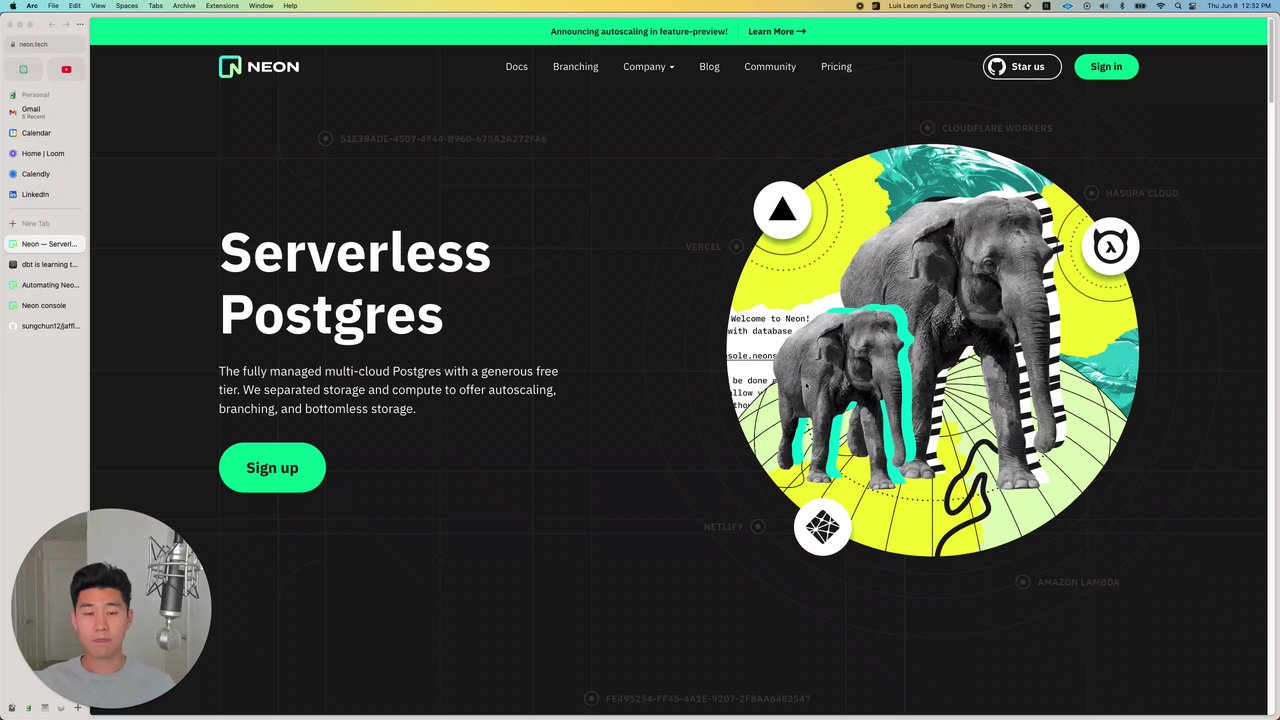This screenshot has height=720, width=1280.
Task: Visit the Community page
Action: [770, 67]
